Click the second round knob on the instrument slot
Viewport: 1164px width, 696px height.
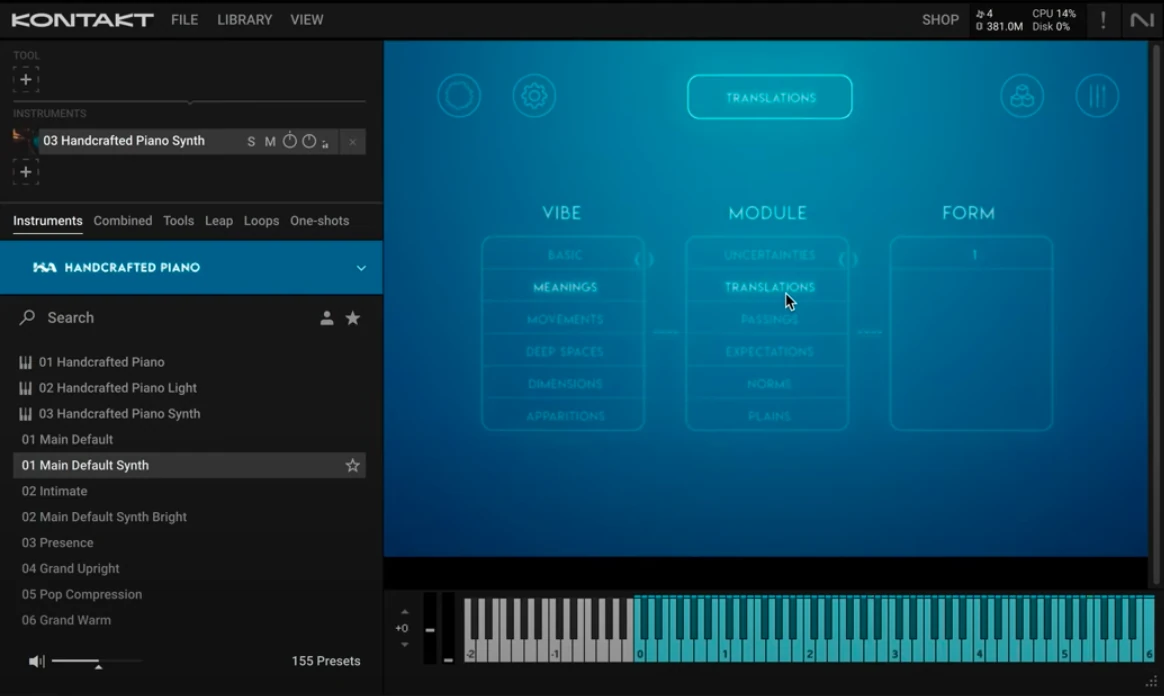click(x=309, y=141)
